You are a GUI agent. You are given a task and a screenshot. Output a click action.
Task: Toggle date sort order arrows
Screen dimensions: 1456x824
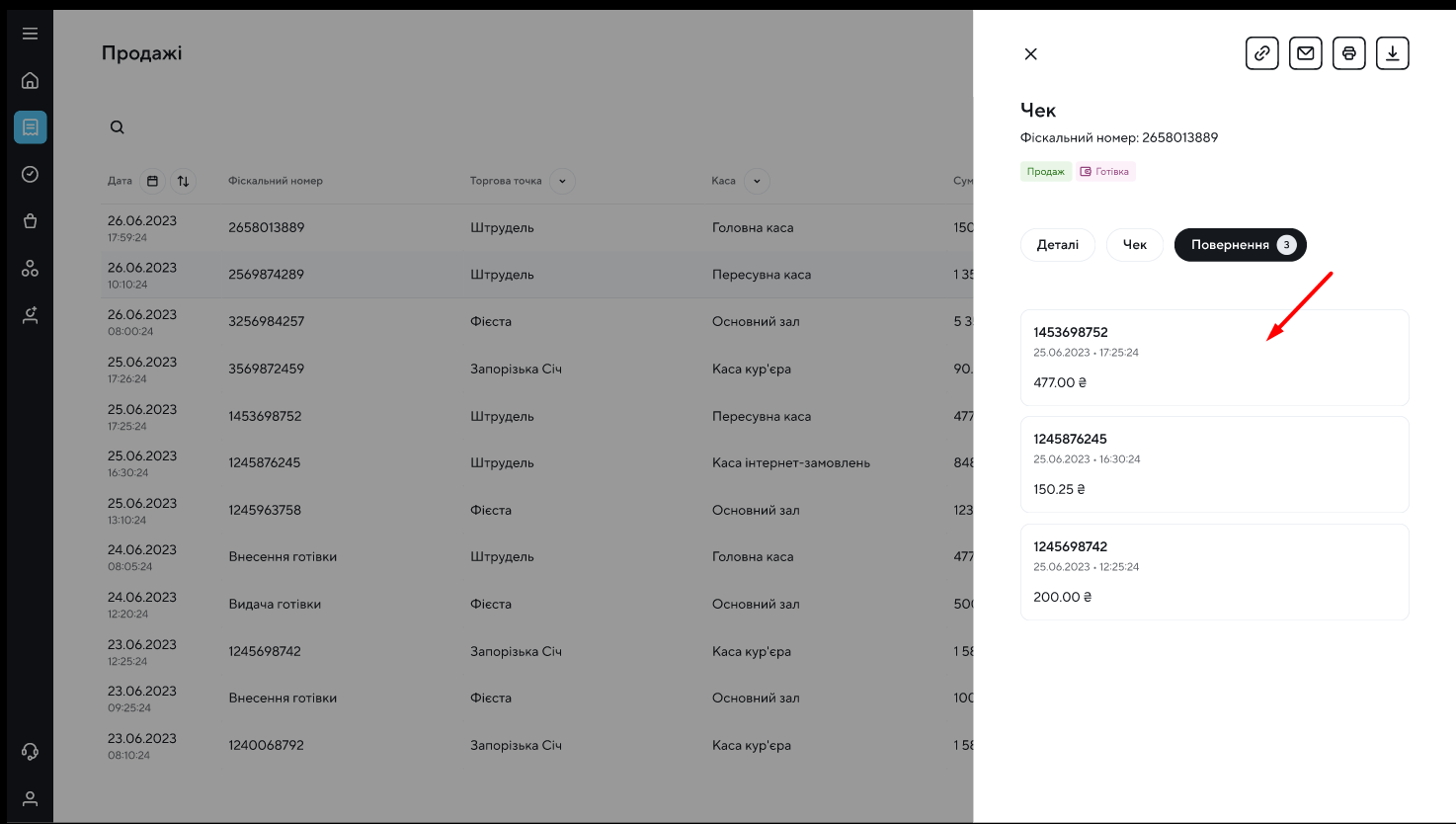183,181
